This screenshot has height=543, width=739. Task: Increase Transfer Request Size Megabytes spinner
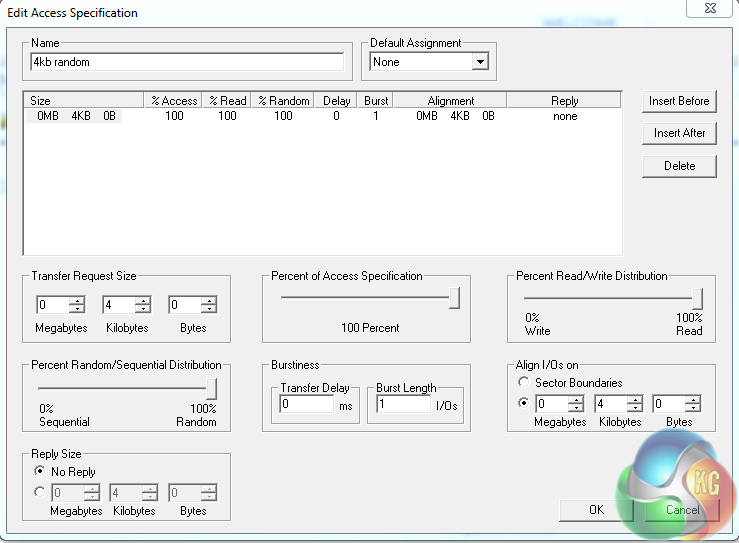(76, 301)
